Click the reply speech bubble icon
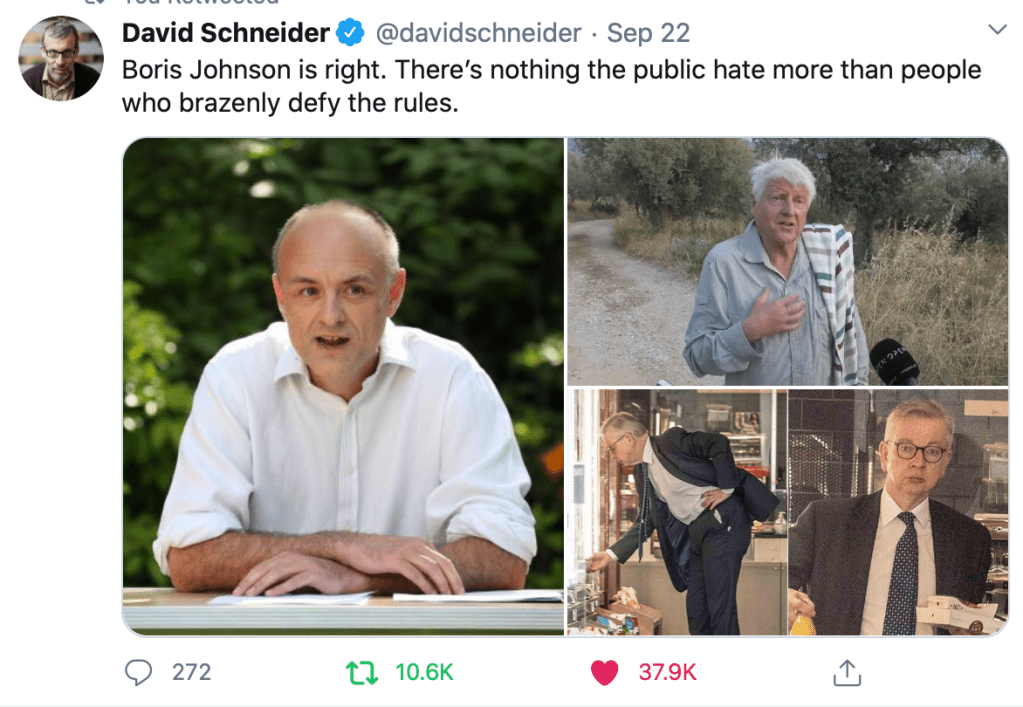1023x707 pixels. pyautogui.click(x=138, y=672)
